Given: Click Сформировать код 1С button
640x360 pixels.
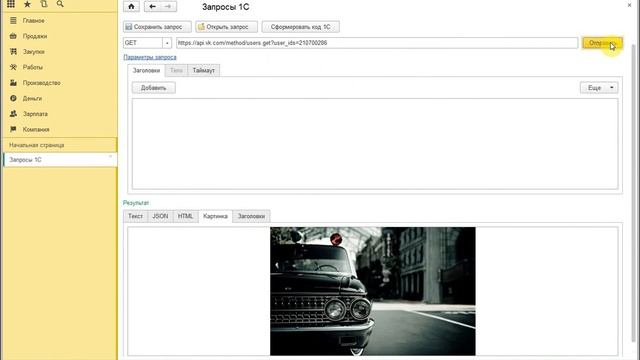Looking at the screenshot, I should point(300,27).
